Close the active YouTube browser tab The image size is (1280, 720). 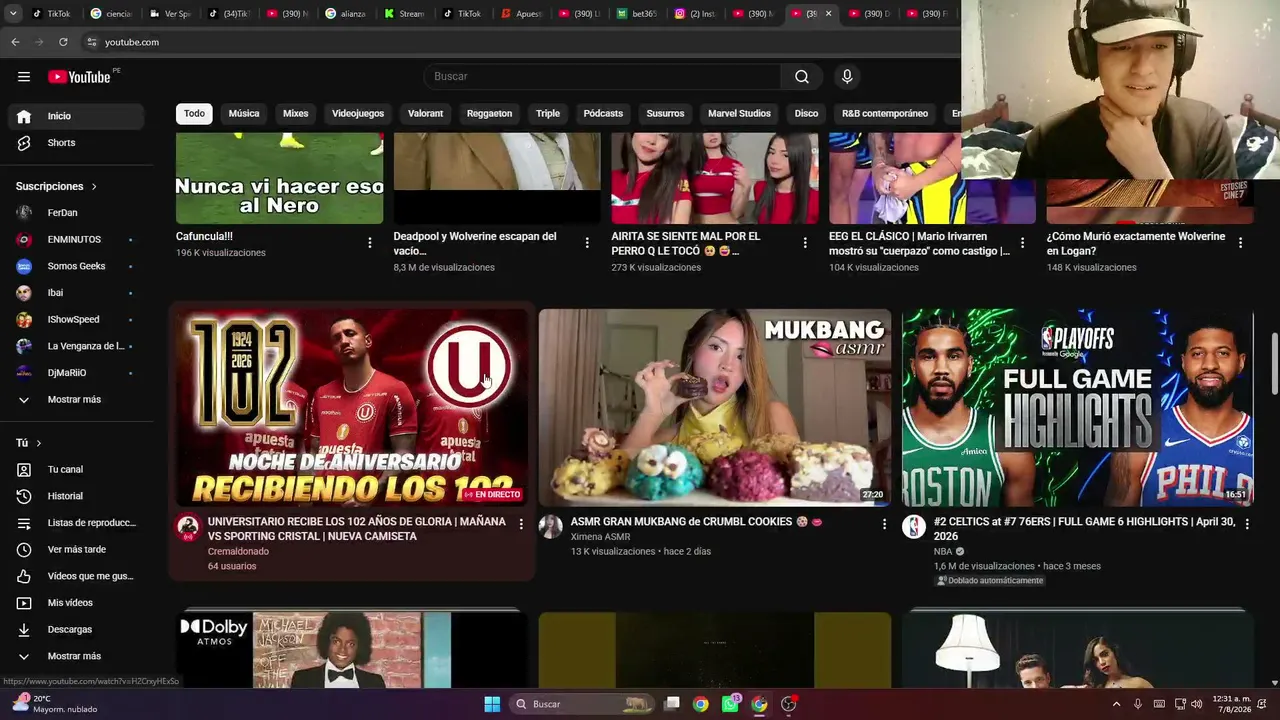(828, 14)
